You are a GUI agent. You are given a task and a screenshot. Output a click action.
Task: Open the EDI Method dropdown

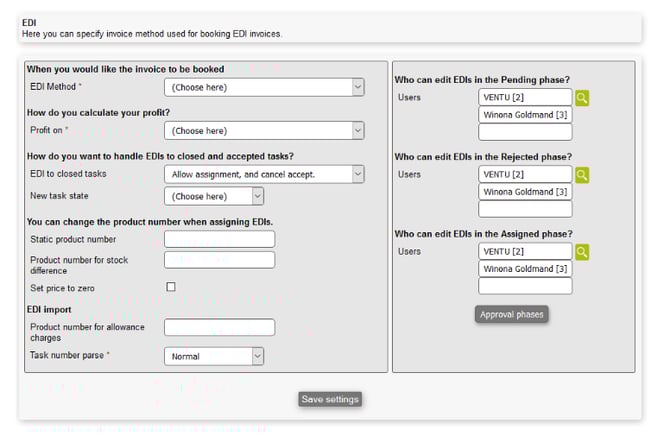point(264,88)
